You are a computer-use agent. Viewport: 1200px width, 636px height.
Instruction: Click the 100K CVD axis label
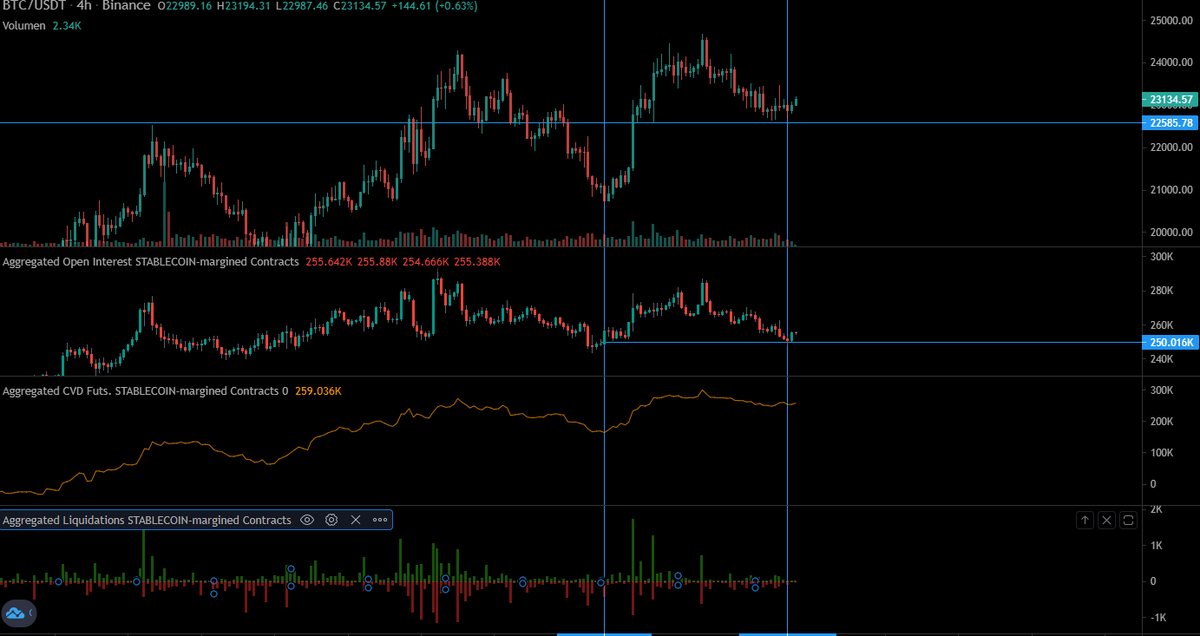[x=1162, y=453]
